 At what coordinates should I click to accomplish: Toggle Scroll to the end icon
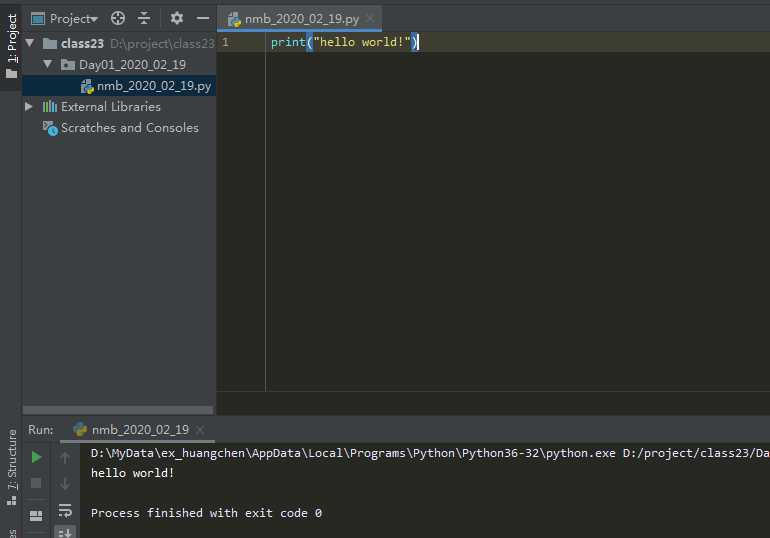[x=65, y=533]
